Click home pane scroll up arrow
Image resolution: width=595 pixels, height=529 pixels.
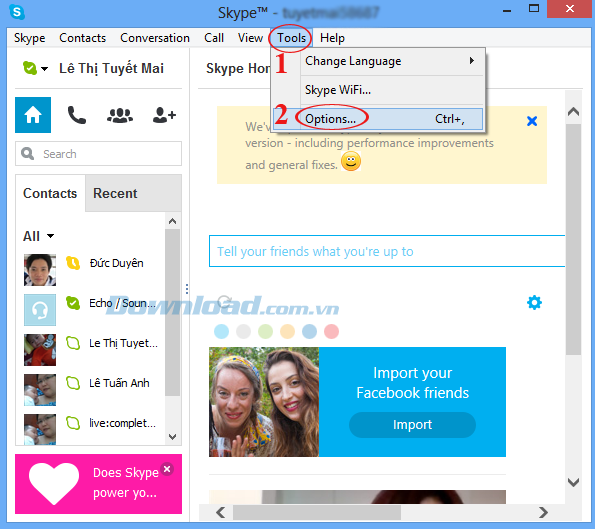point(573,112)
